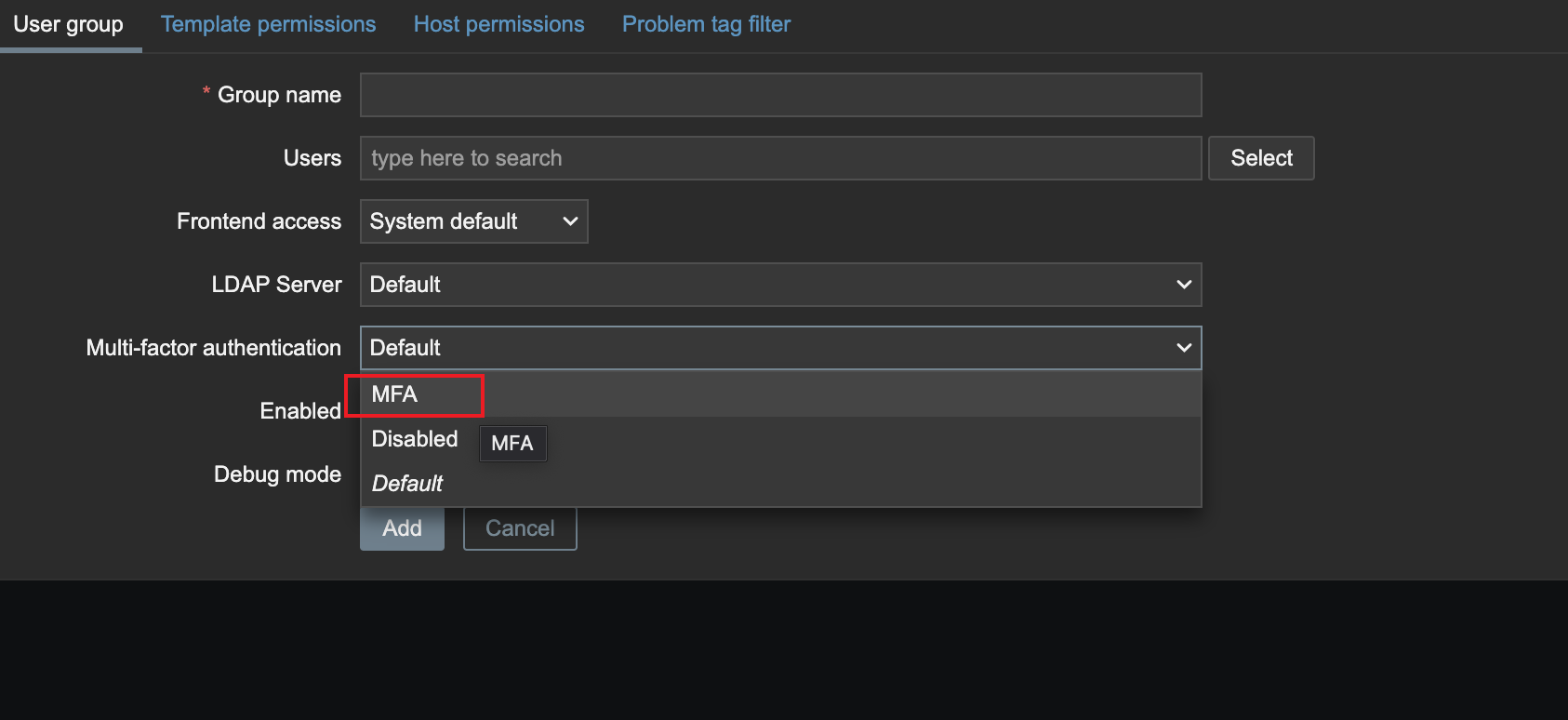The image size is (1568, 720).
Task: Click the Frontend access chevron arrow
Action: (x=570, y=221)
